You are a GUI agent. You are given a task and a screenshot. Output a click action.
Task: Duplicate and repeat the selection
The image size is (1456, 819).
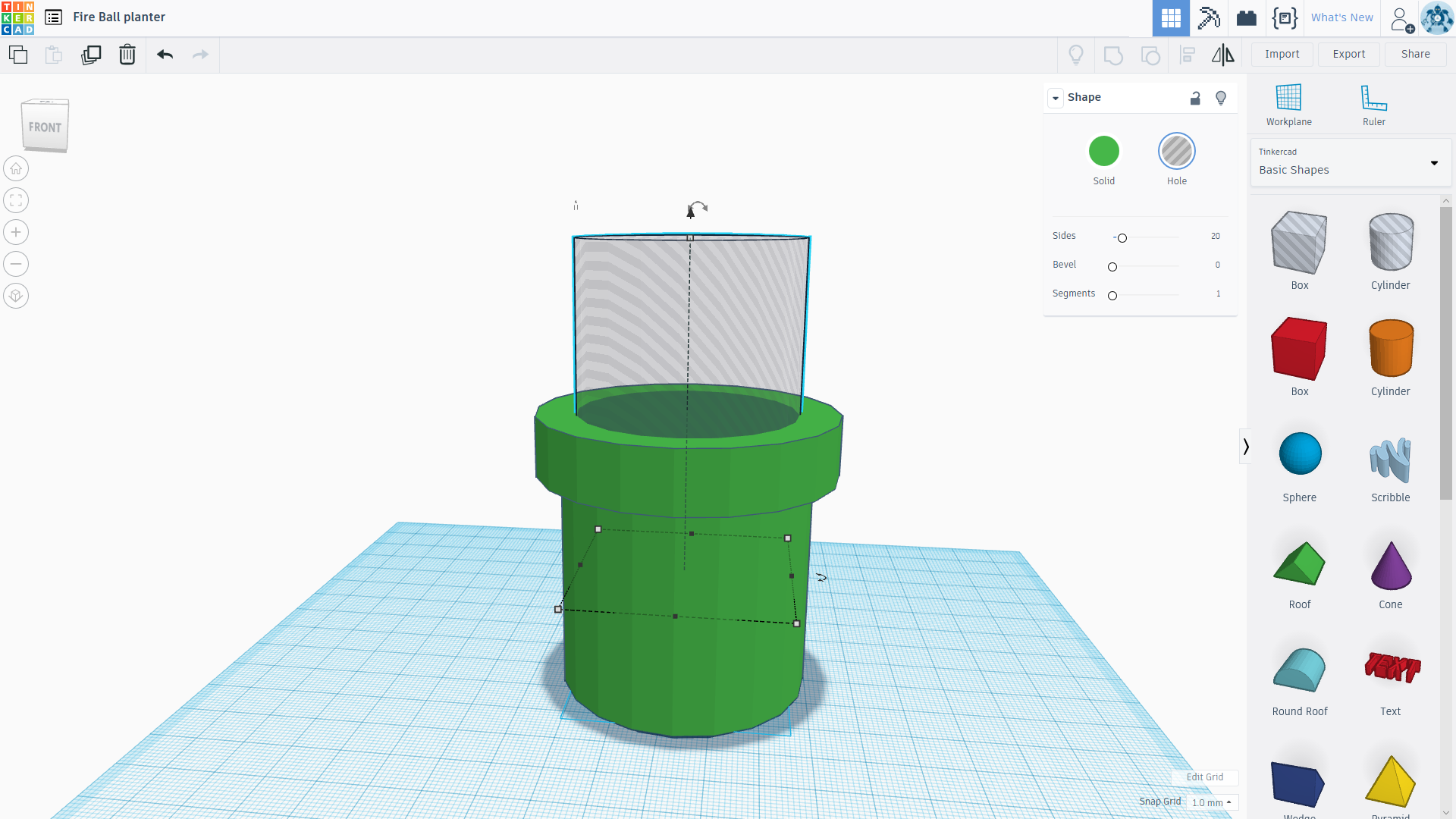pyautogui.click(x=91, y=55)
